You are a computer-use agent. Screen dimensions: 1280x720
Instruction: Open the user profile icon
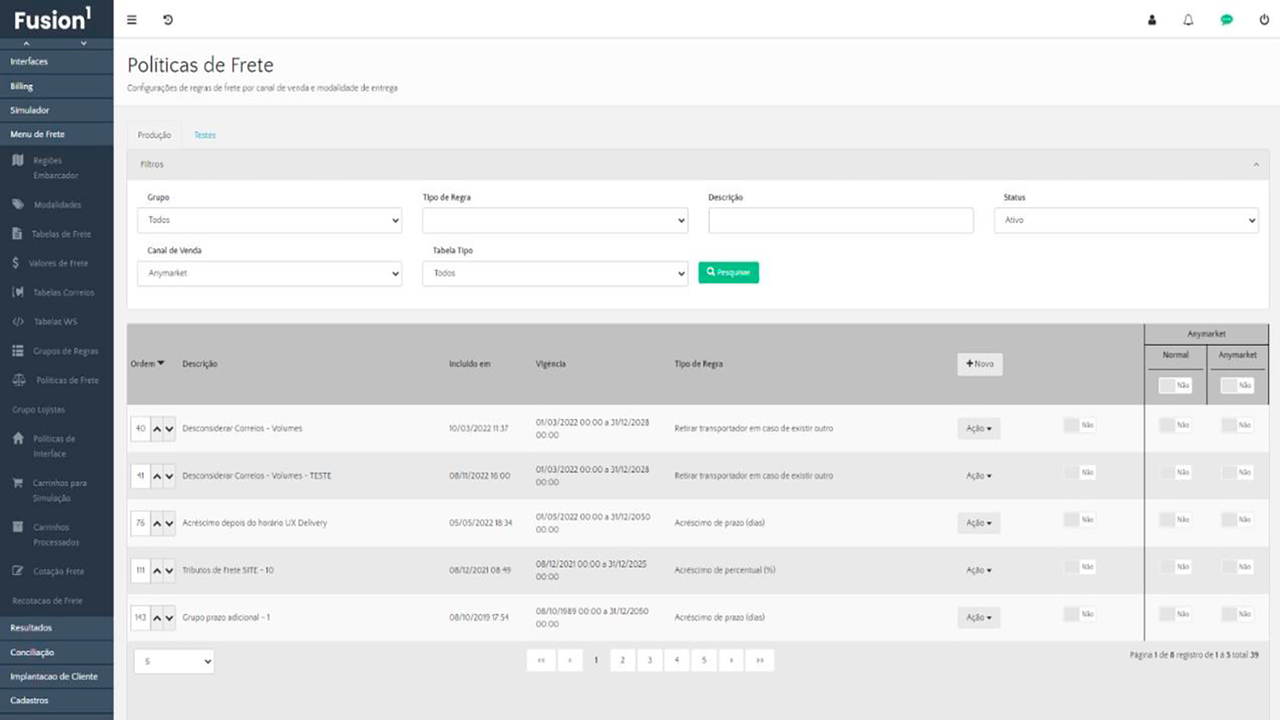click(1152, 20)
